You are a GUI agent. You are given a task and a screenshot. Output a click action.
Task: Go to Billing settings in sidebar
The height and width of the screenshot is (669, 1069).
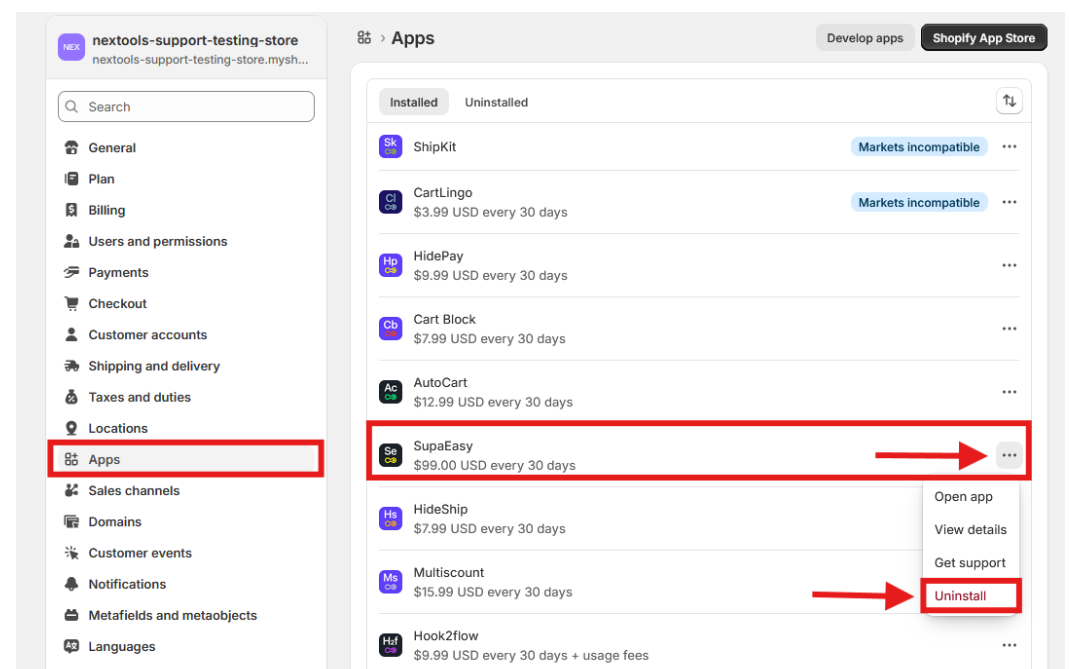point(107,210)
